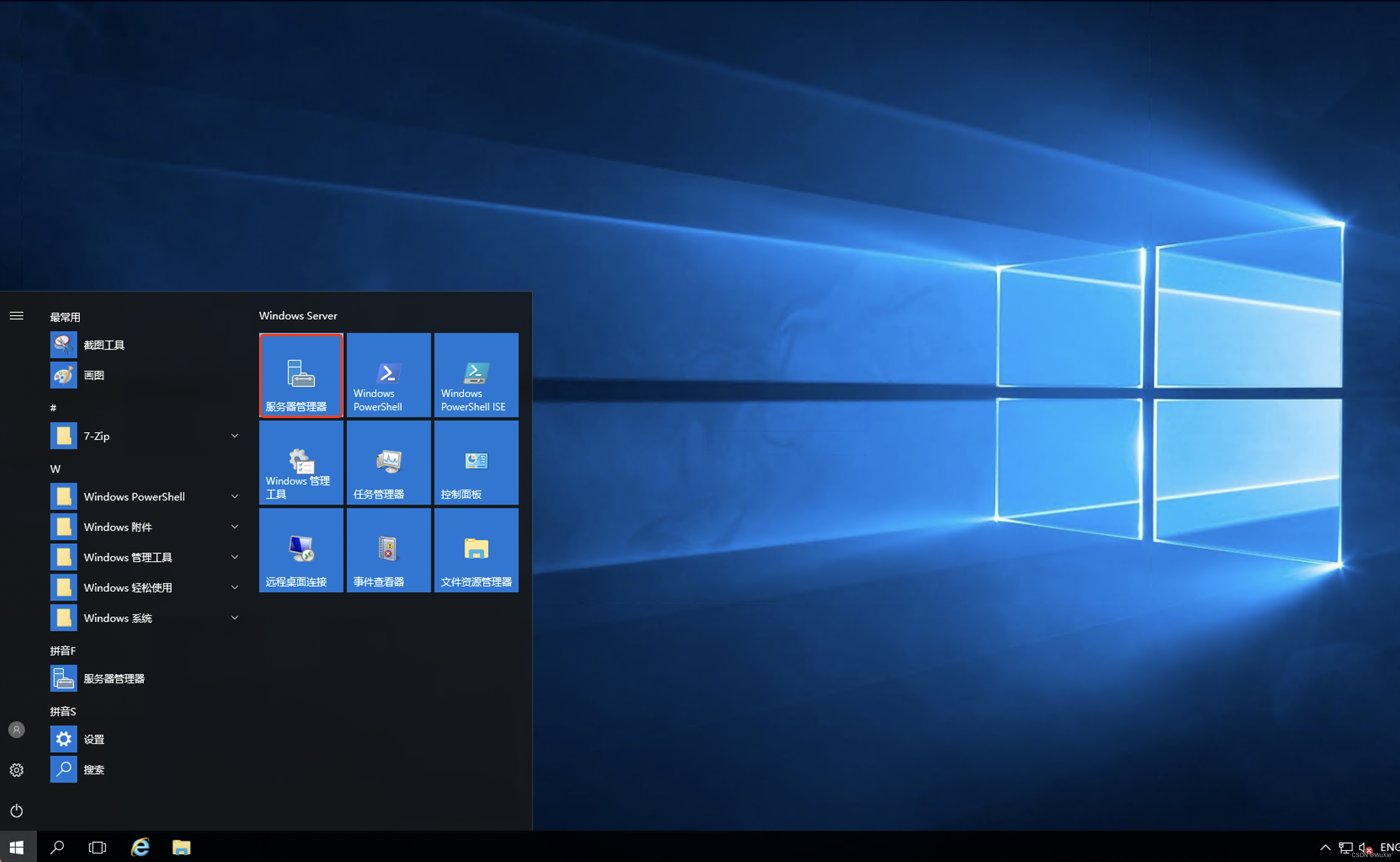Launch the 事件查看器 tile
Screen dimensions: 1400x862
(388, 550)
